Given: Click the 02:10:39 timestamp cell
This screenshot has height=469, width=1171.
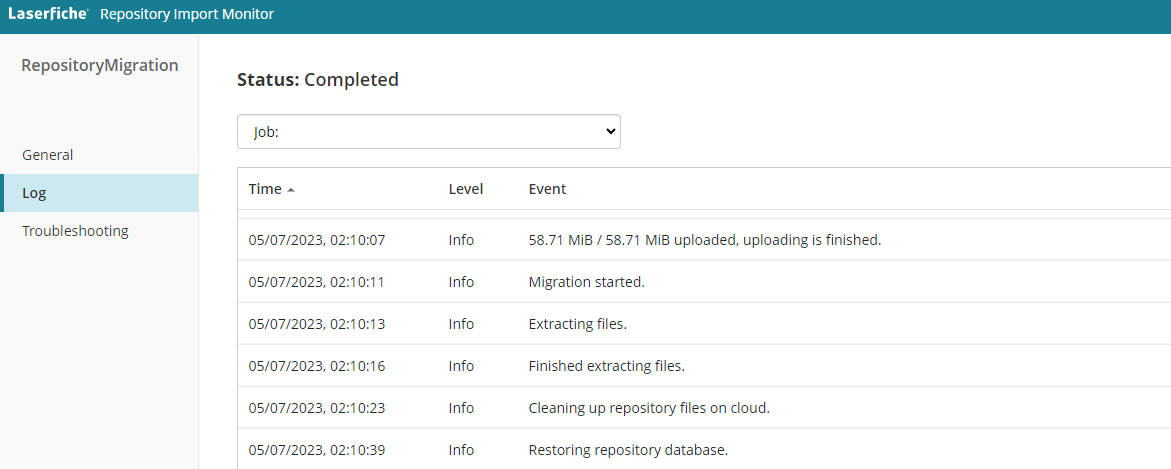Looking at the screenshot, I should pyautogui.click(x=317, y=450).
